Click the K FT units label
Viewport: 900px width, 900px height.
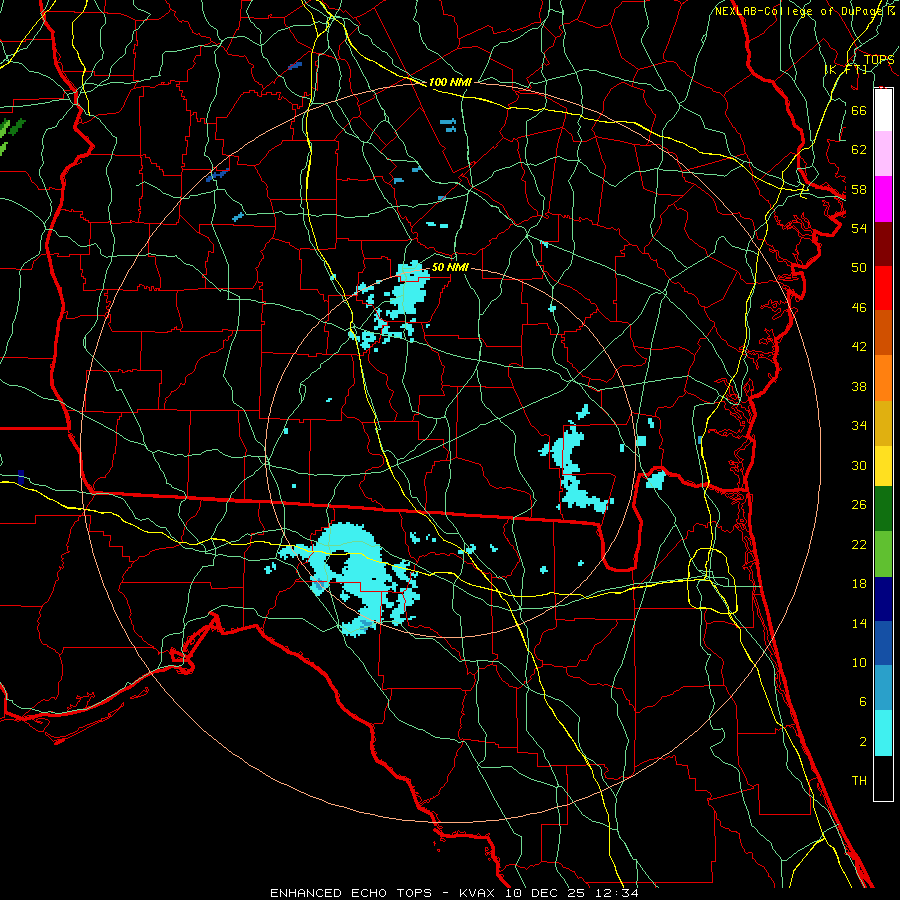pyautogui.click(x=846, y=69)
